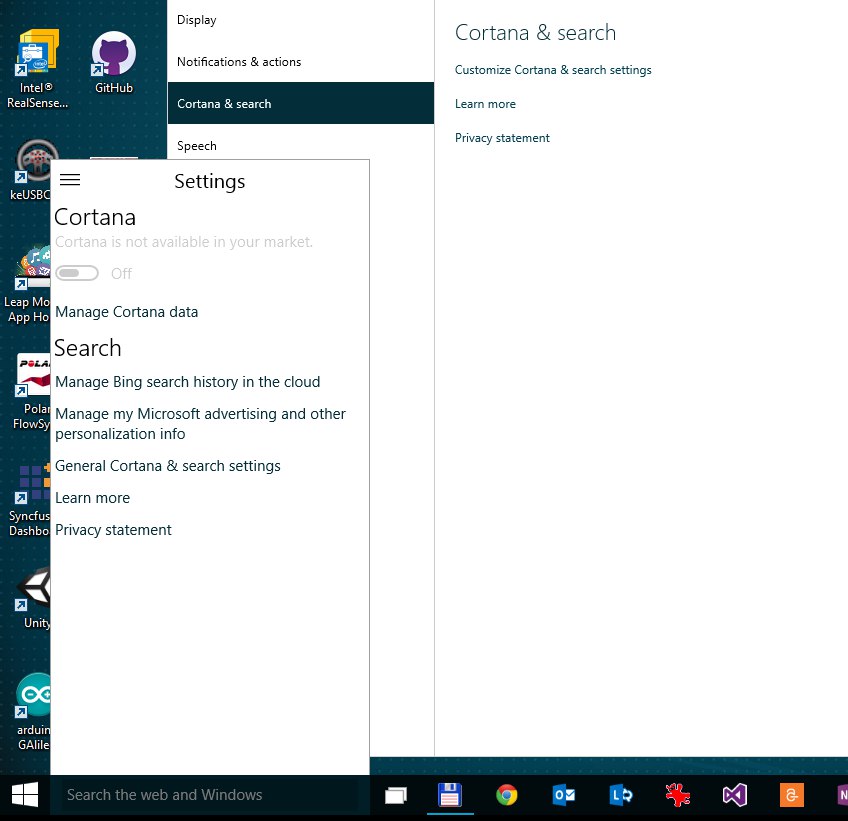Expand the hamburger menu beside Settings
This screenshot has height=821, width=848.
click(x=70, y=180)
